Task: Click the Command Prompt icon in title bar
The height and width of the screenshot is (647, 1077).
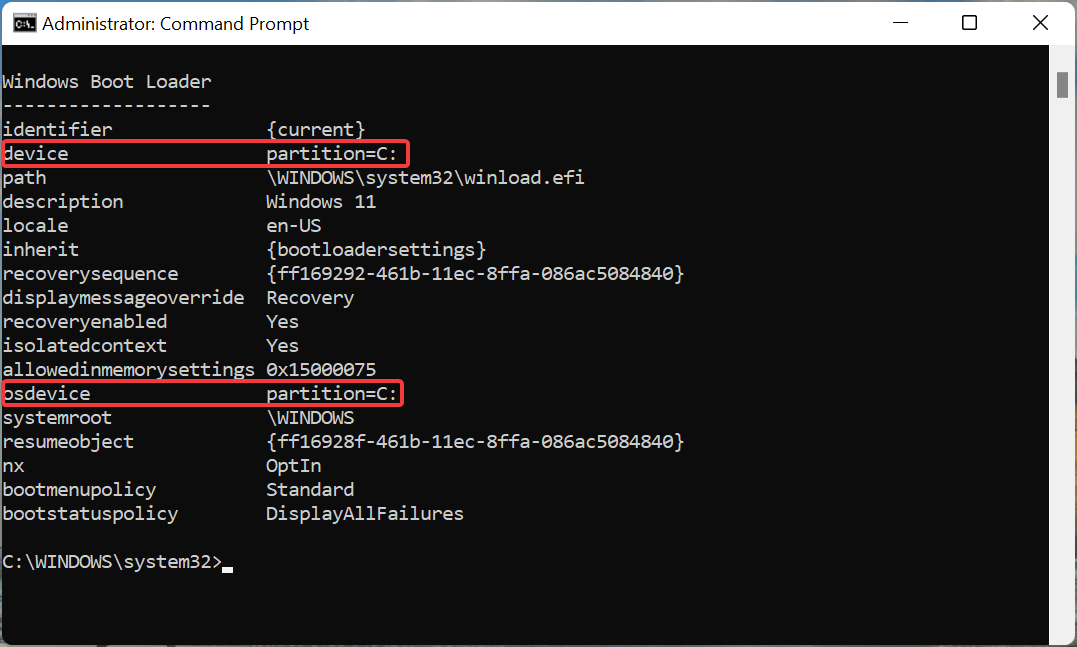Action: (x=24, y=22)
